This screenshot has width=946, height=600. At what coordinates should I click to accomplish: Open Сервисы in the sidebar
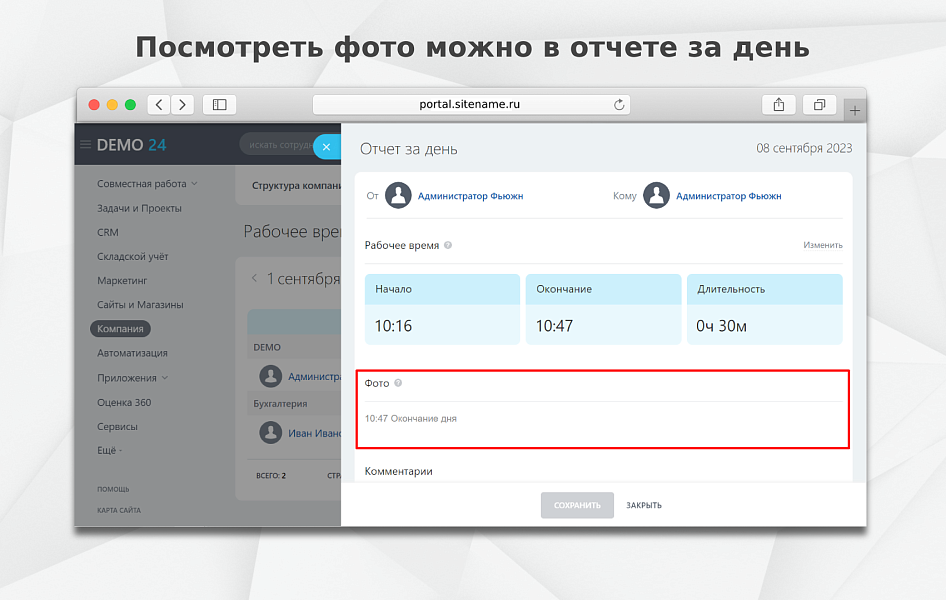pos(117,426)
